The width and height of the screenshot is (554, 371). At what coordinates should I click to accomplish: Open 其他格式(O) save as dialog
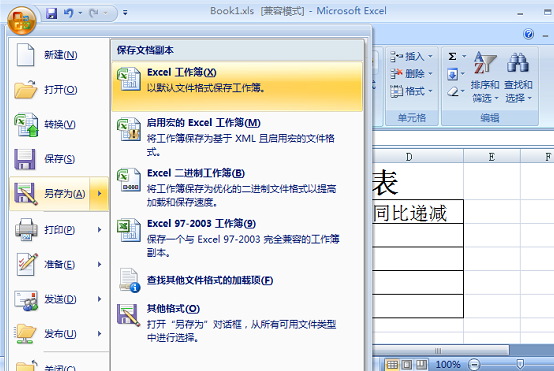237,323
